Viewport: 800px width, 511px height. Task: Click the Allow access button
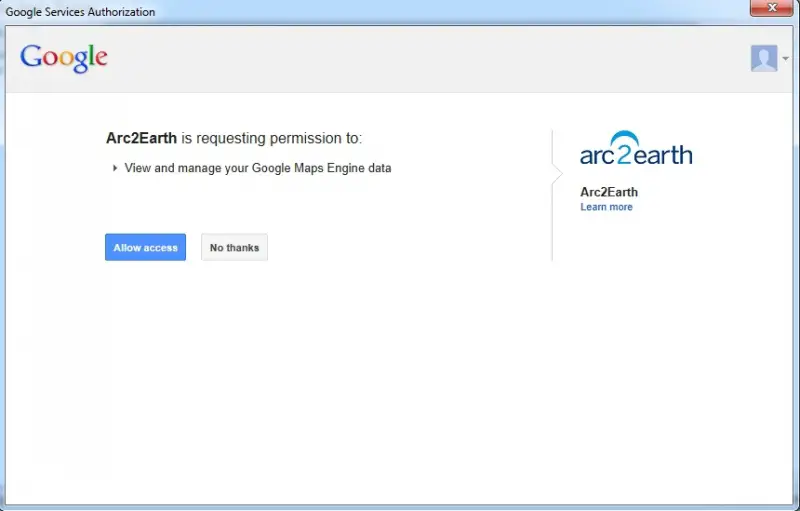coord(145,247)
